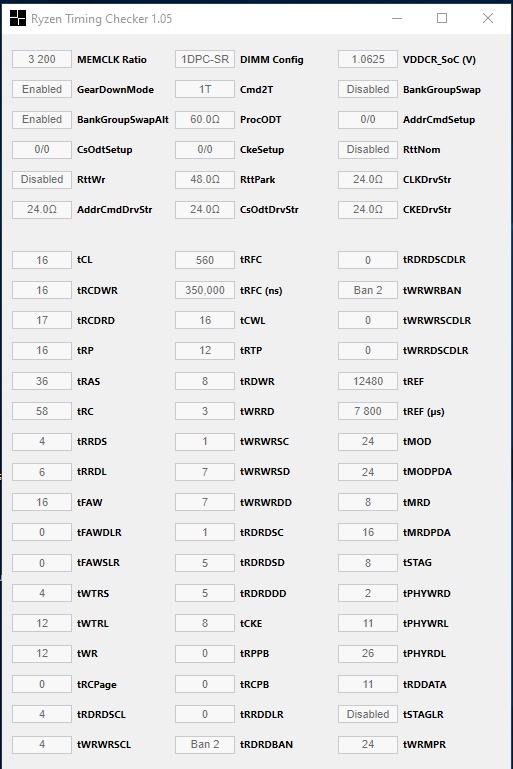This screenshot has width=513, height=769.
Task: Select the tRDRDBAN field showing Ban 2
Action: coord(205,744)
